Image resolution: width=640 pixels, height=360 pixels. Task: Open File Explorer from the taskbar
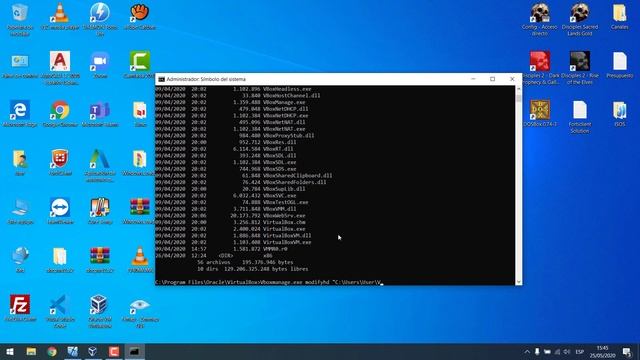(x=31, y=351)
